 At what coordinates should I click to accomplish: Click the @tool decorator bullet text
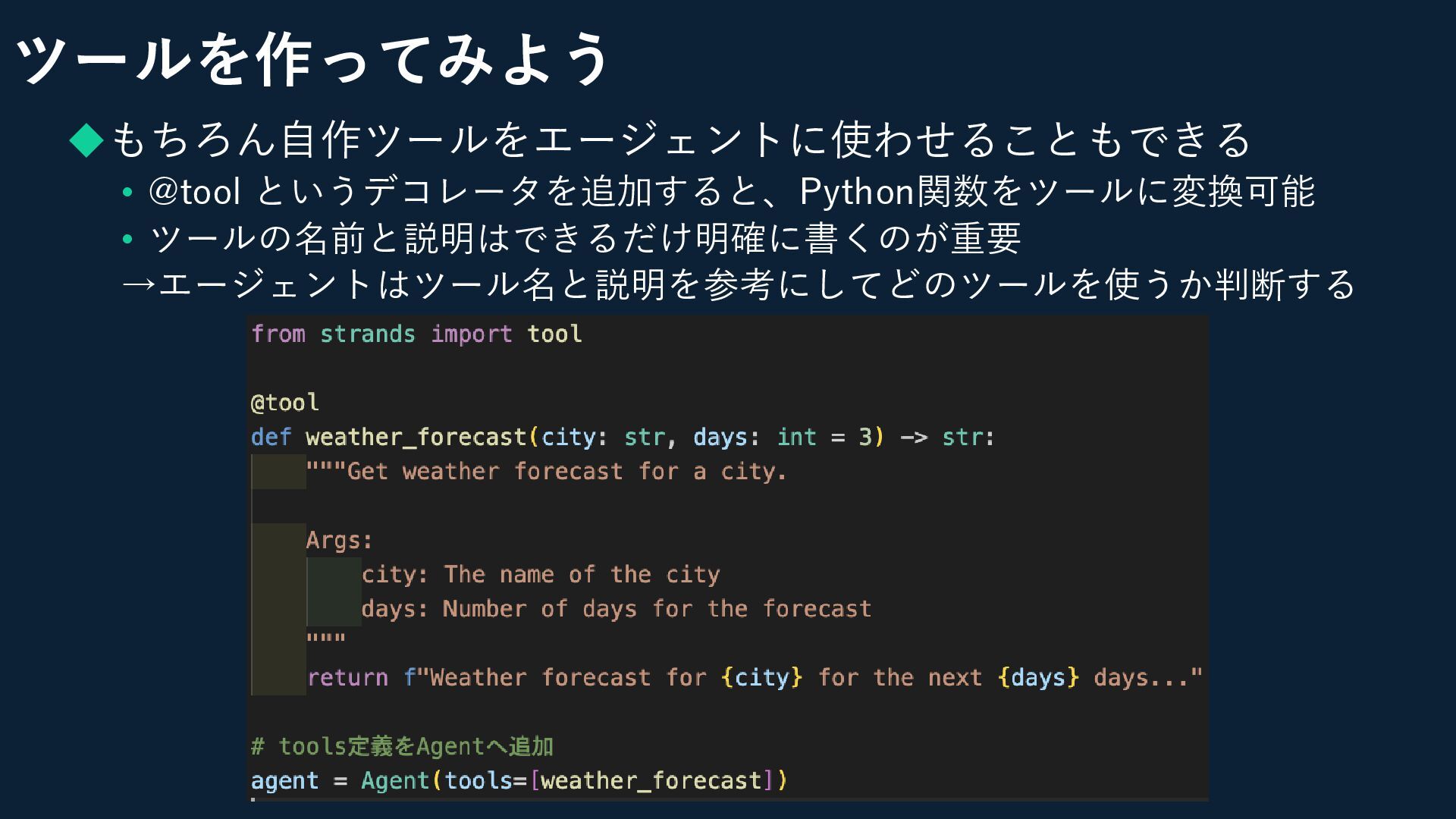[x=732, y=191]
